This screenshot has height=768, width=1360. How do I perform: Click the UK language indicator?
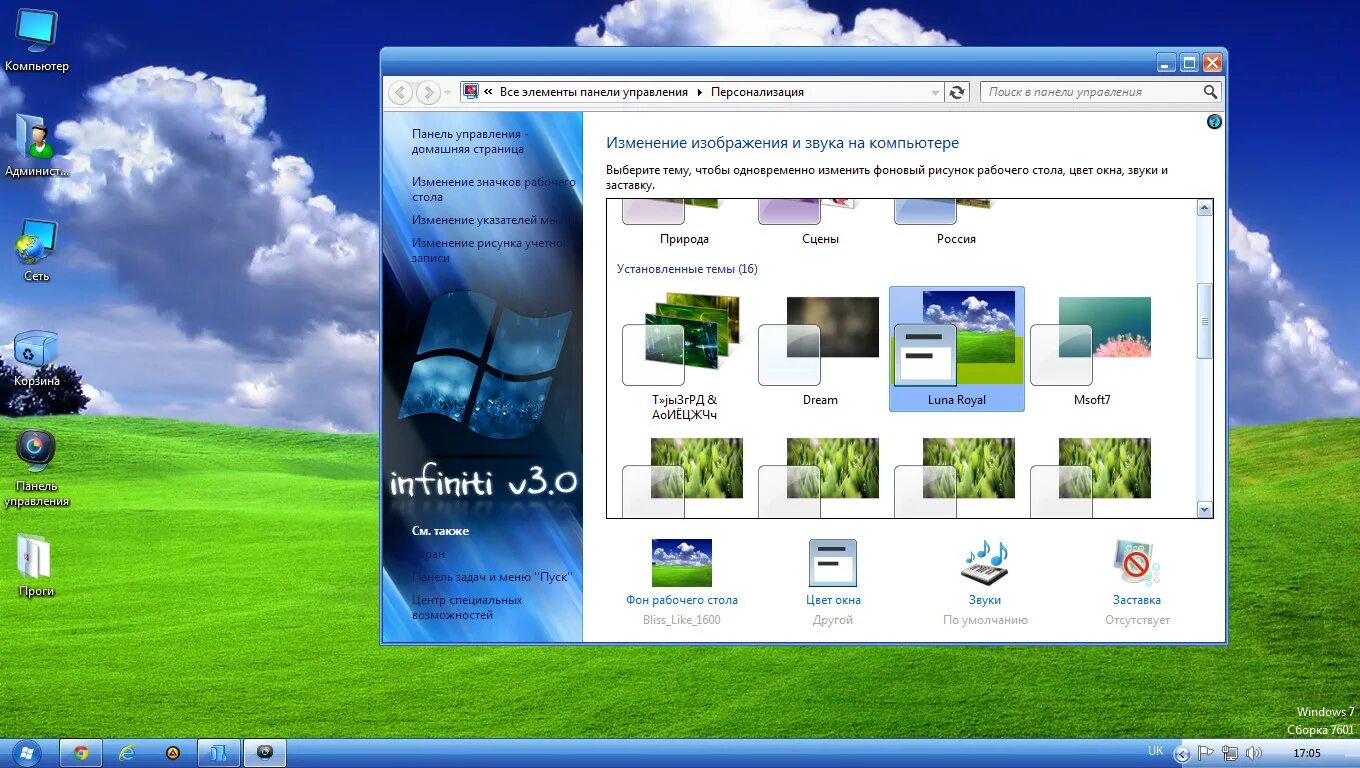pos(1156,750)
